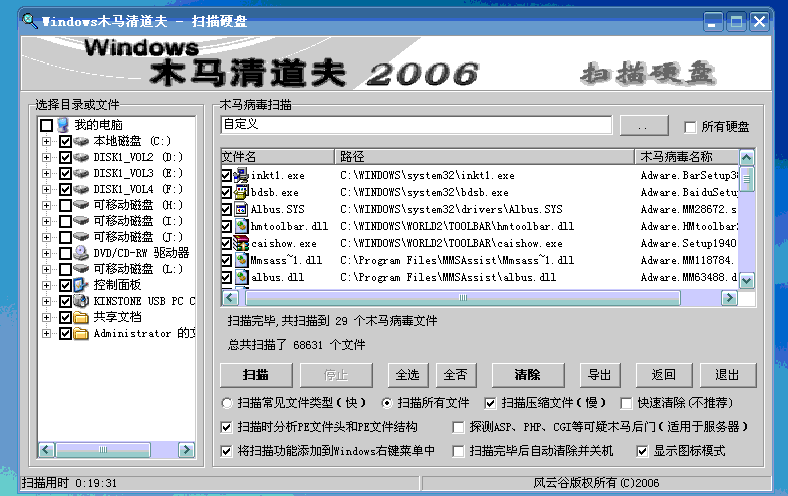Enable 探测ASP、PHP、CGI后门 checkbox
This screenshot has height=496, width=788.
(458, 427)
